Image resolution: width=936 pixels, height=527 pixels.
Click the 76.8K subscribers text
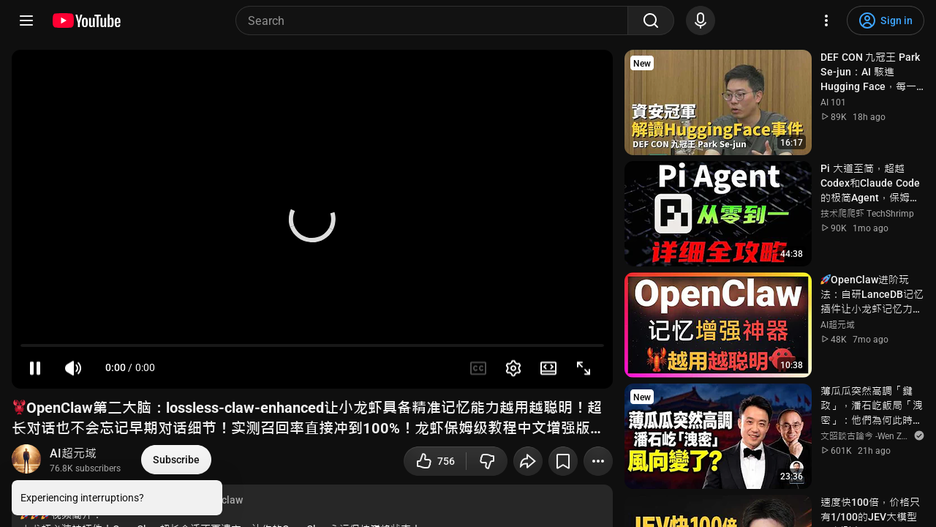click(85, 469)
